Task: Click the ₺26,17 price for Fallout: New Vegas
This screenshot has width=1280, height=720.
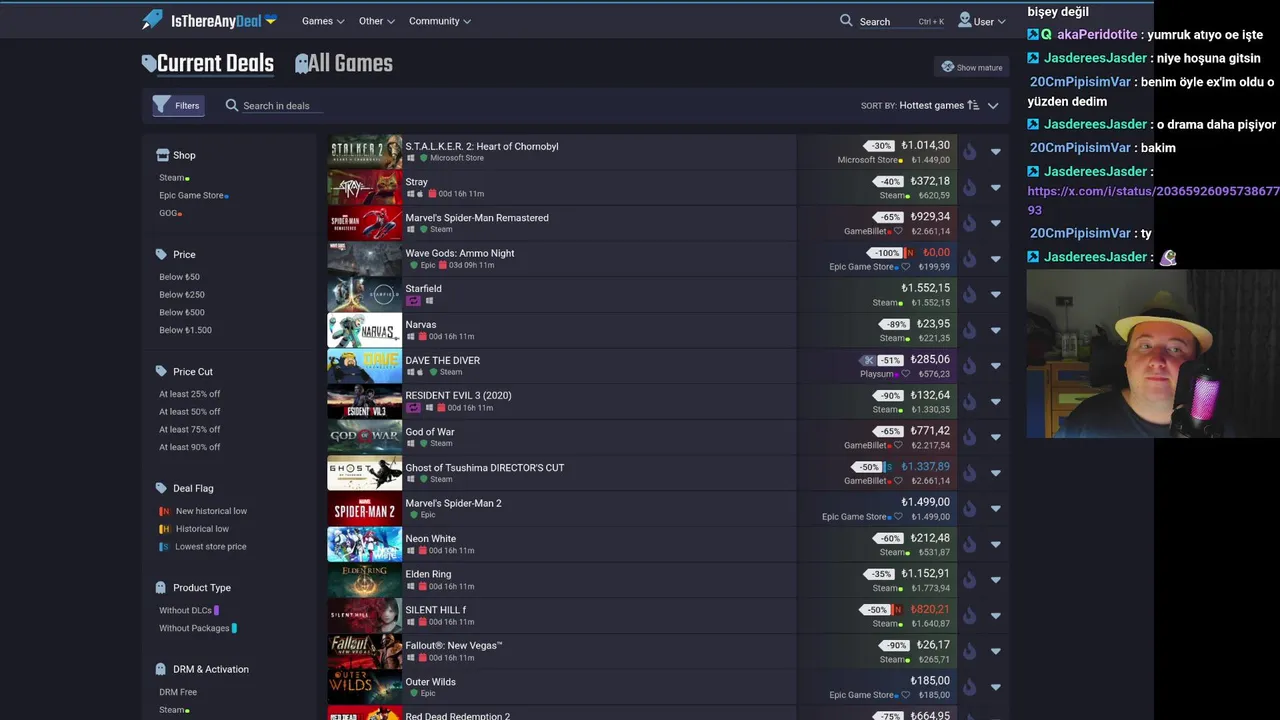Action: pos(933,645)
